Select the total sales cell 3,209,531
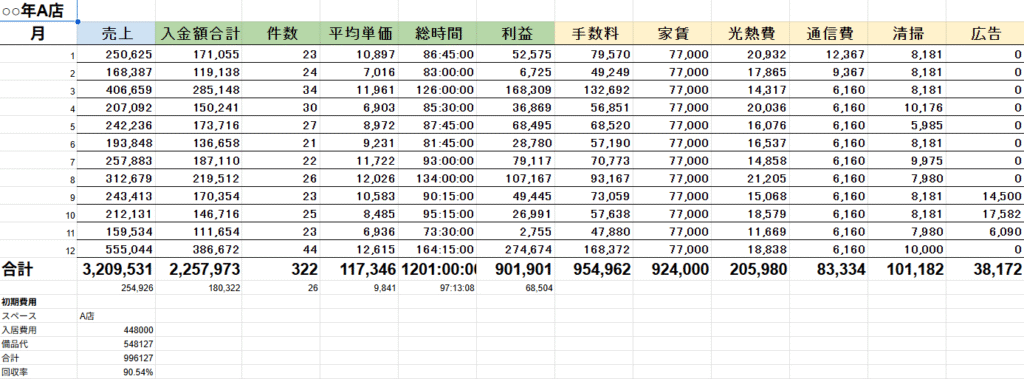The width and height of the screenshot is (1024, 379). pyautogui.click(x=116, y=269)
